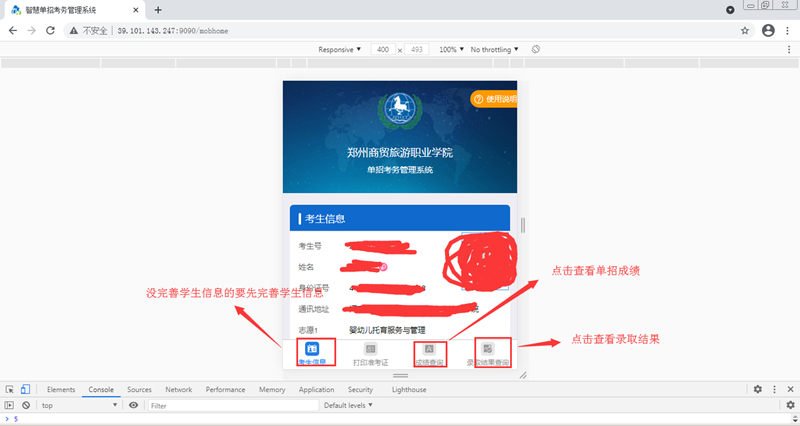Screen dimensions: 800x426
Task: Switch to the Elements tab in DevTools
Action: tap(61, 389)
